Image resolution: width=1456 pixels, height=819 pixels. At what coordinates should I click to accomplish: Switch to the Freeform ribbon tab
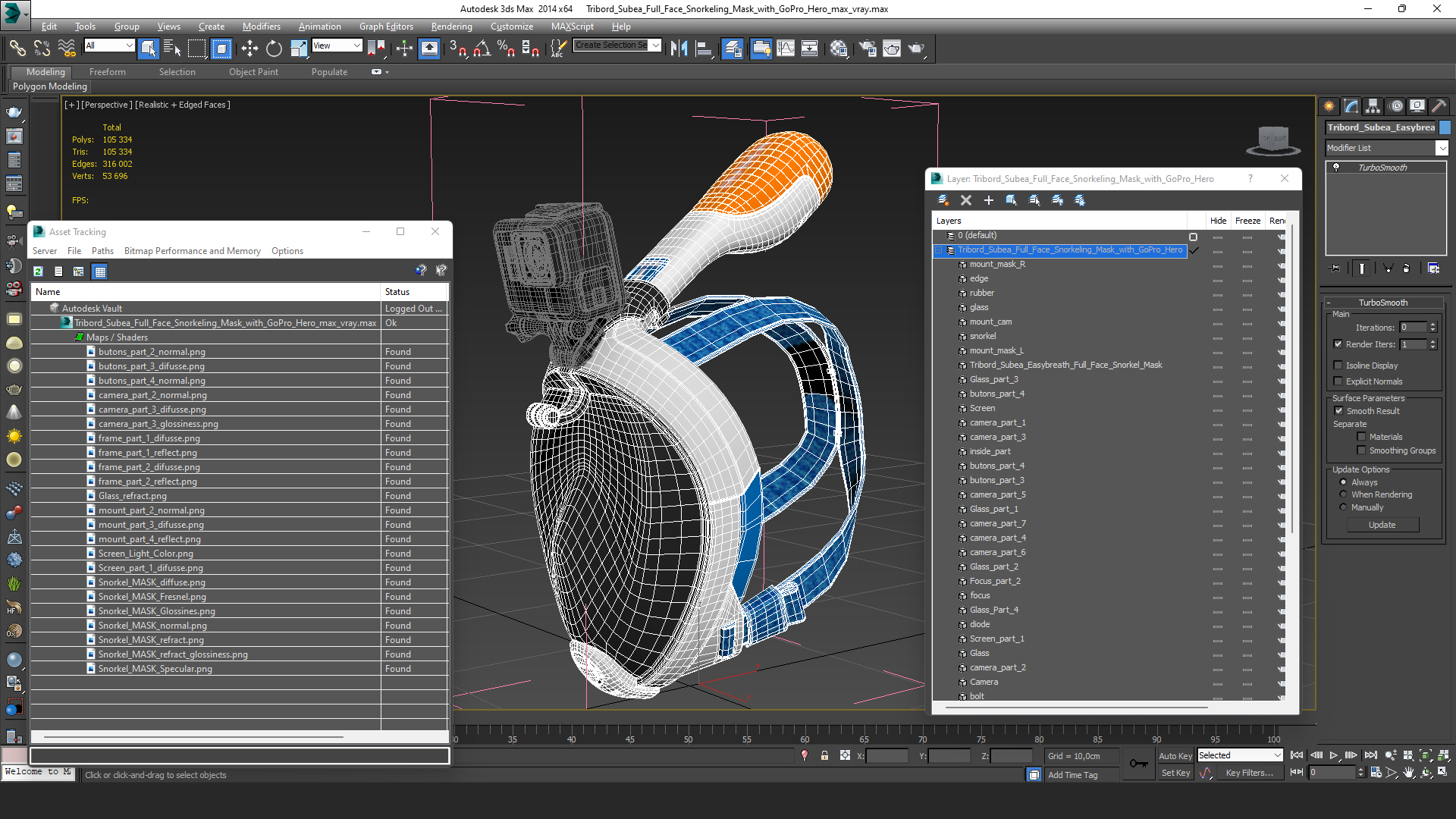click(x=108, y=72)
